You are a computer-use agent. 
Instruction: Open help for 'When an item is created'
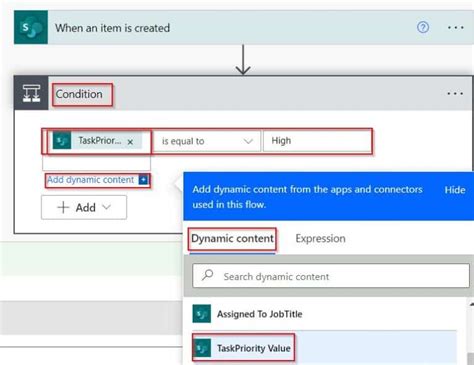click(423, 27)
